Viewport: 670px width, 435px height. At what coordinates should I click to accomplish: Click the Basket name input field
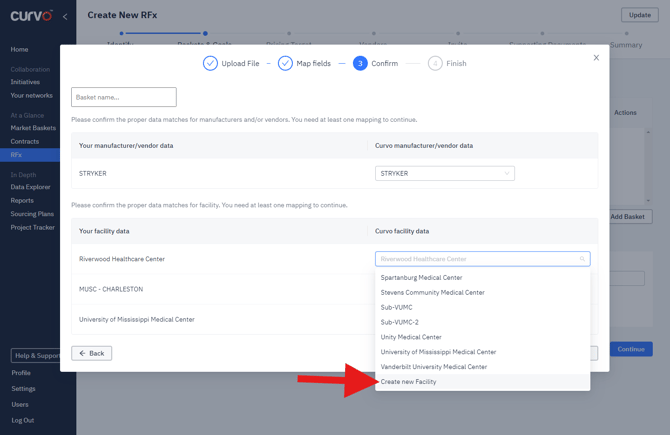tap(124, 97)
